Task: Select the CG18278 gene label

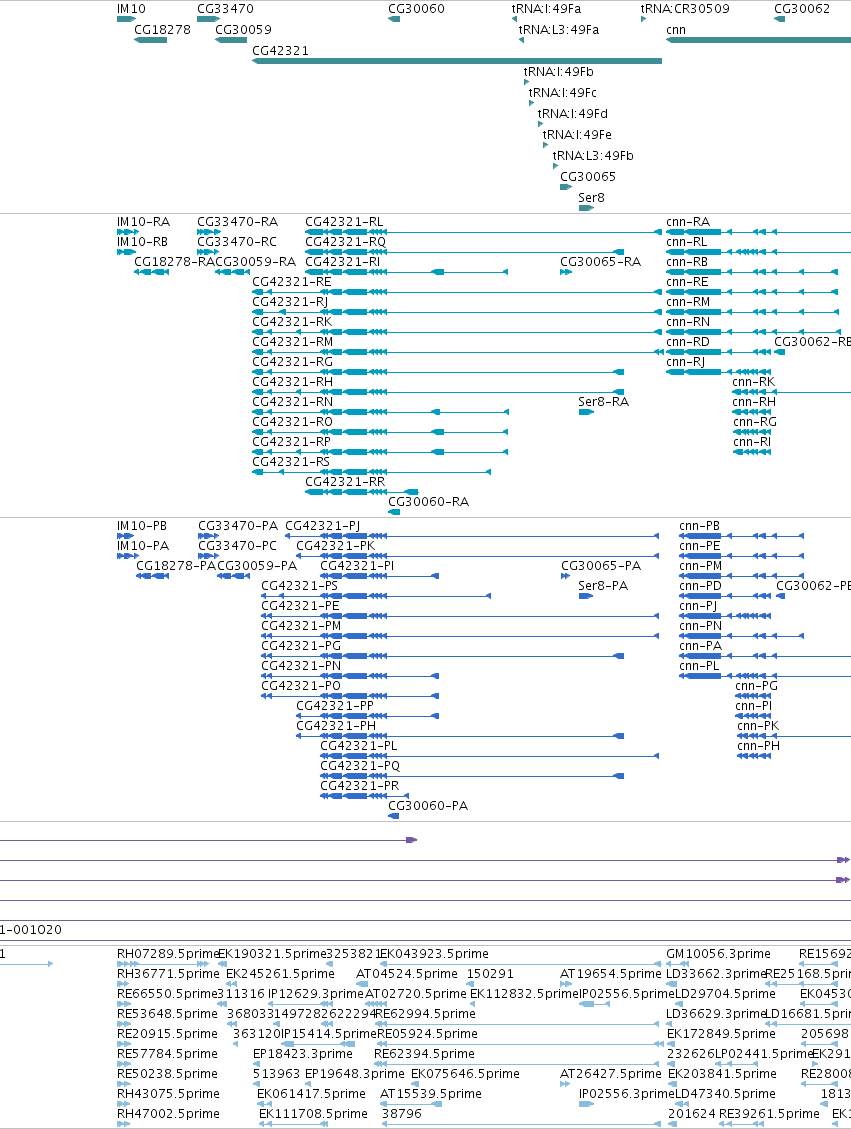Action: (x=162, y=30)
